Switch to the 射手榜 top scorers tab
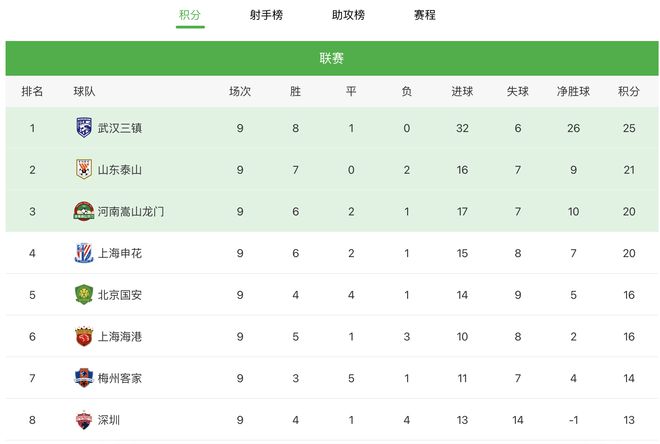The width and height of the screenshot is (660, 444). click(x=266, y=15)
